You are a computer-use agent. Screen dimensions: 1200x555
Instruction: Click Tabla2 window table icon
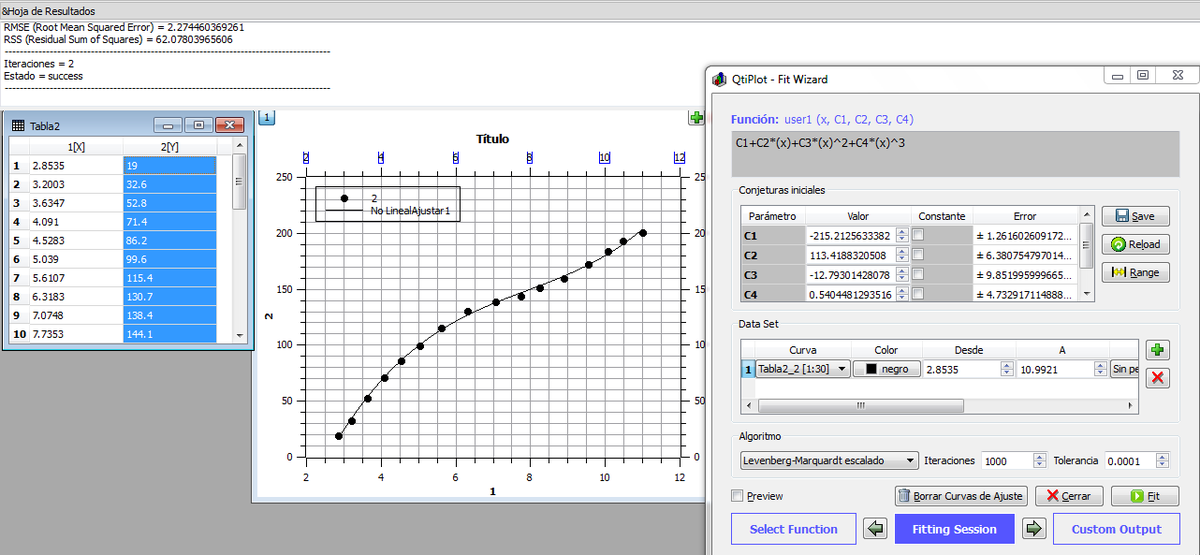click(x=17, y=125)
